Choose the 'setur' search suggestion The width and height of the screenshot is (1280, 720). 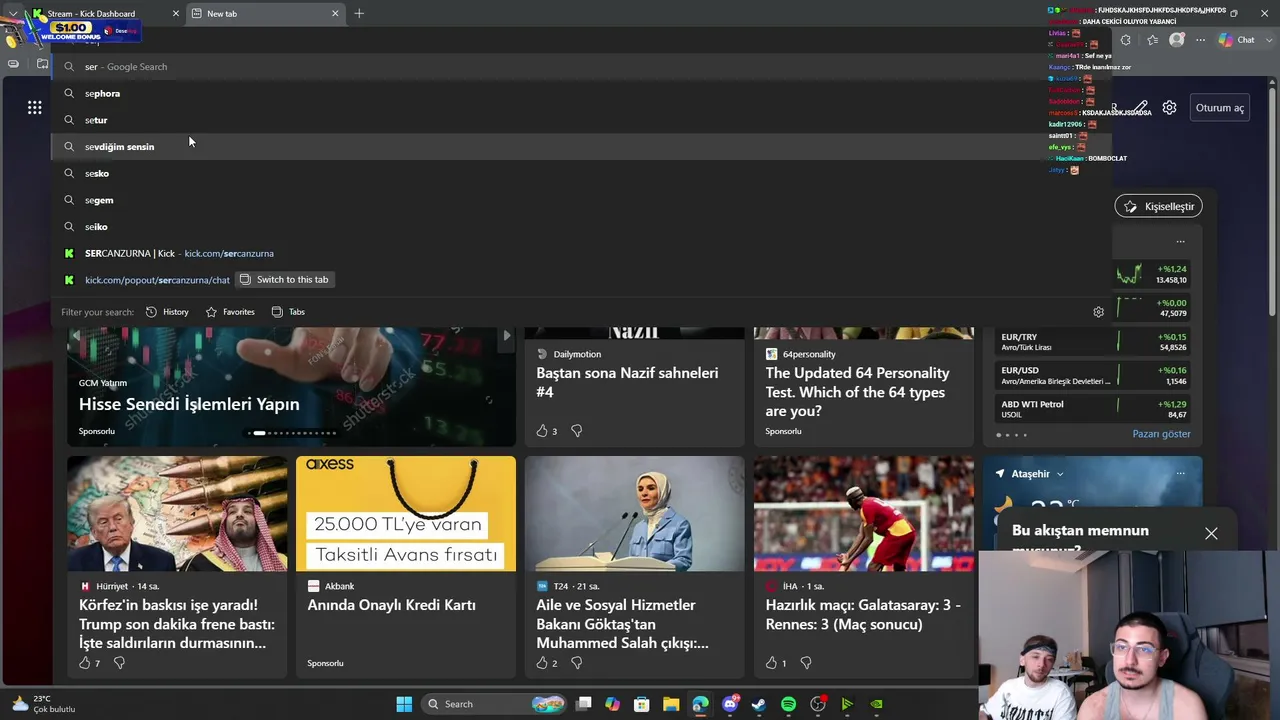coord(580,120)
